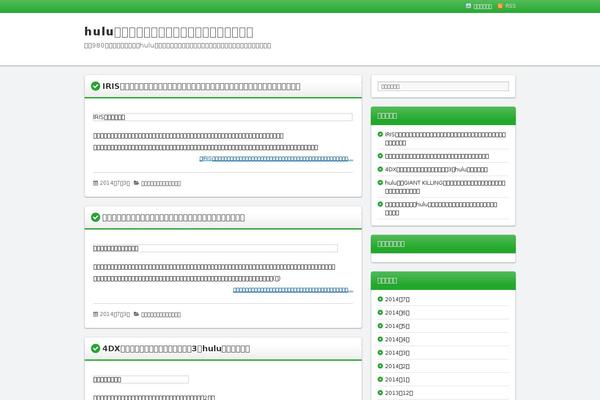Focus the sidebar search input field

(443, 87)
